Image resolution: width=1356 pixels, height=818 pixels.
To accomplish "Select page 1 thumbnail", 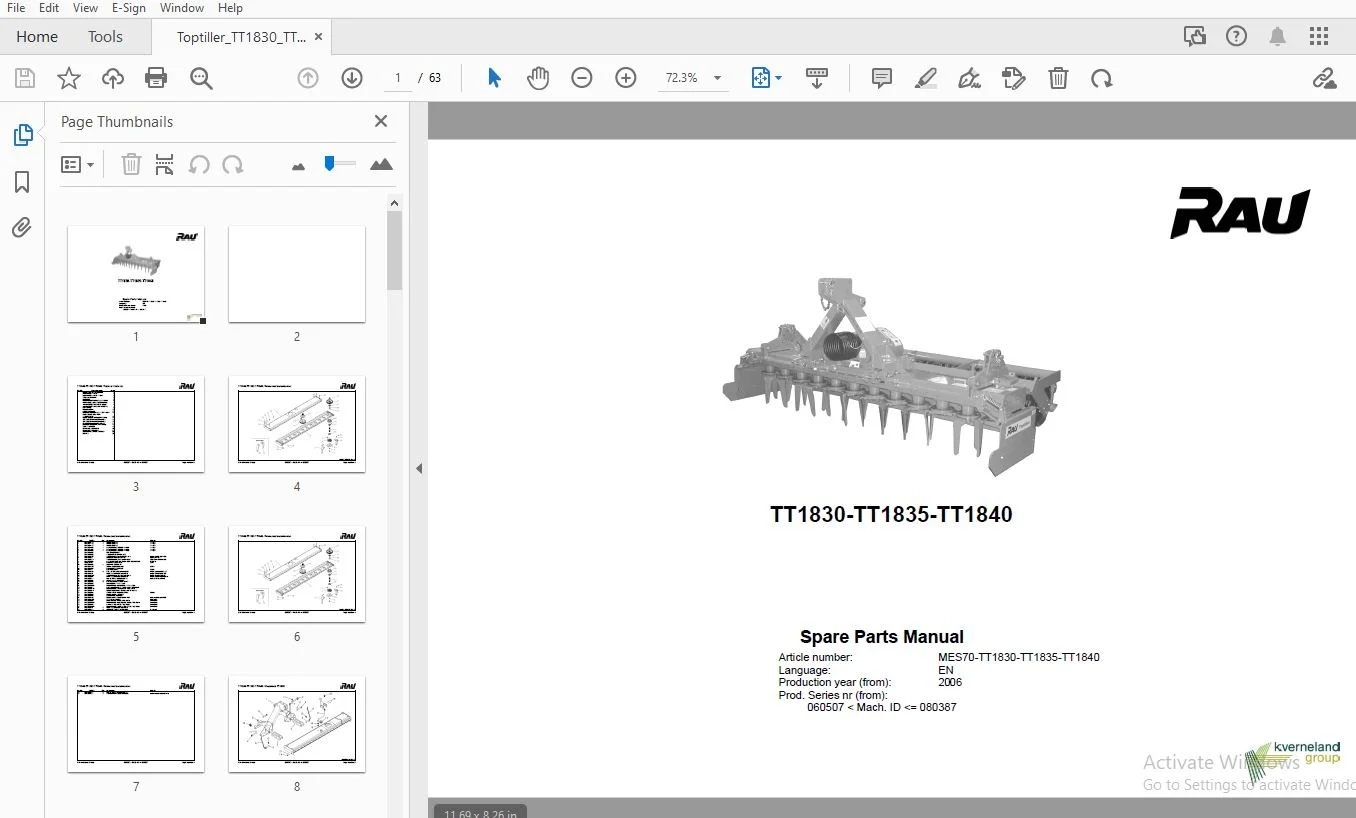I will [x=136, y=274].
